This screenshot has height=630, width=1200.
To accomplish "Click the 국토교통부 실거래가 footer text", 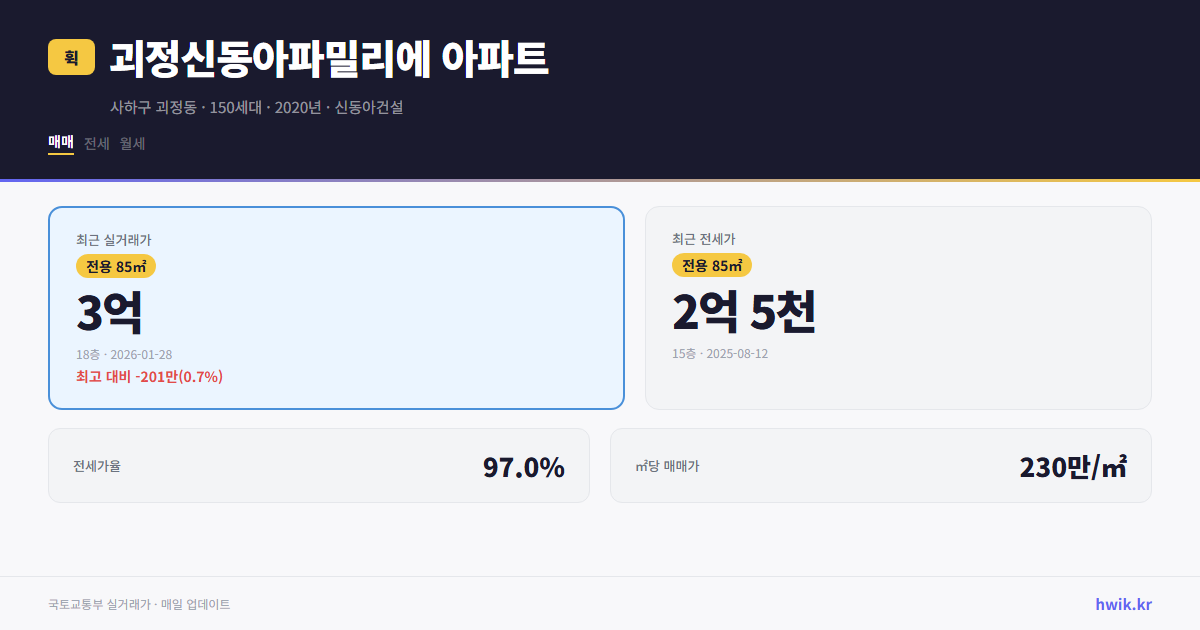I will pyautogui.click(x=100, y=604).
